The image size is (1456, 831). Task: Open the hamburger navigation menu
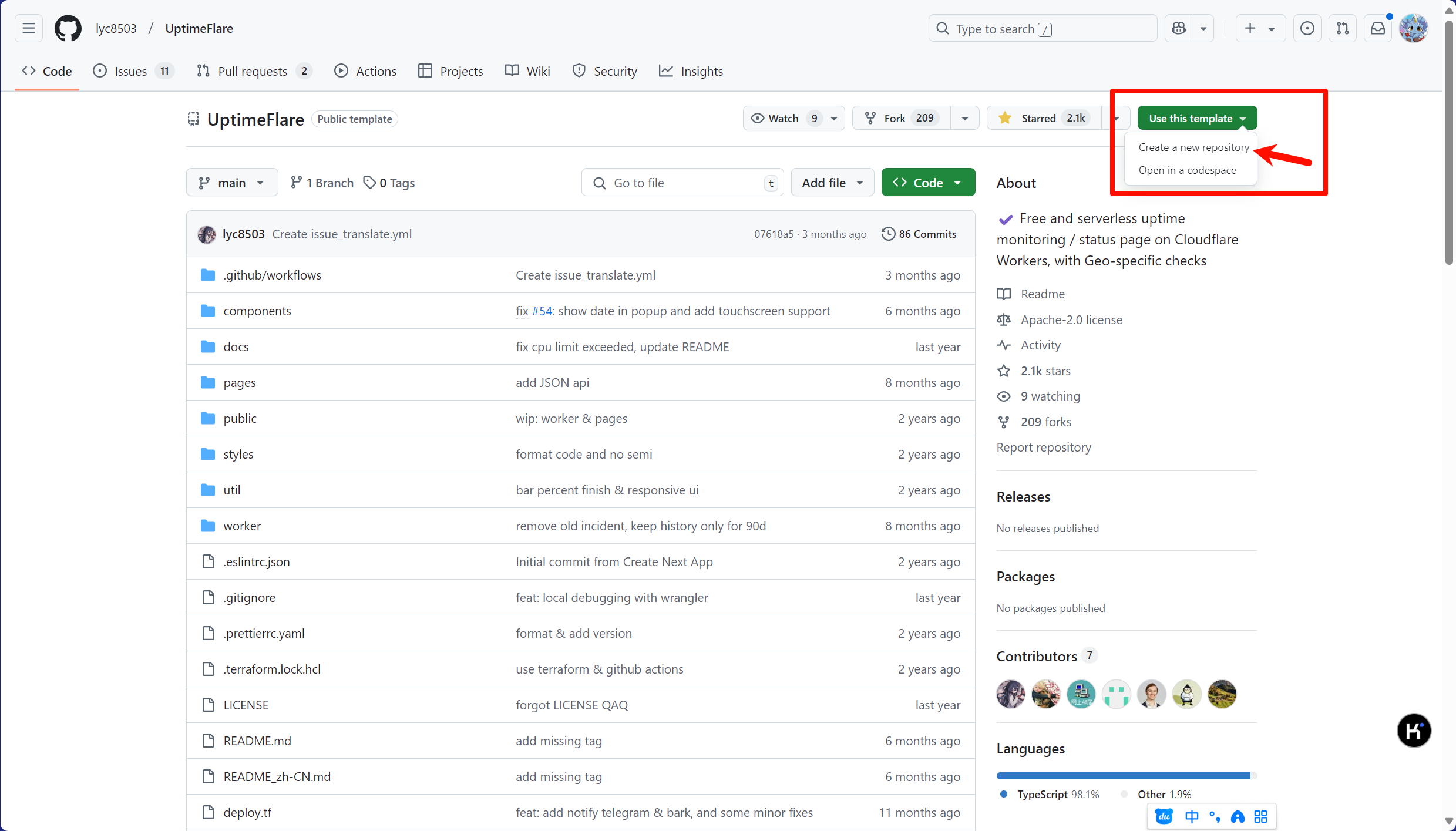29,28
